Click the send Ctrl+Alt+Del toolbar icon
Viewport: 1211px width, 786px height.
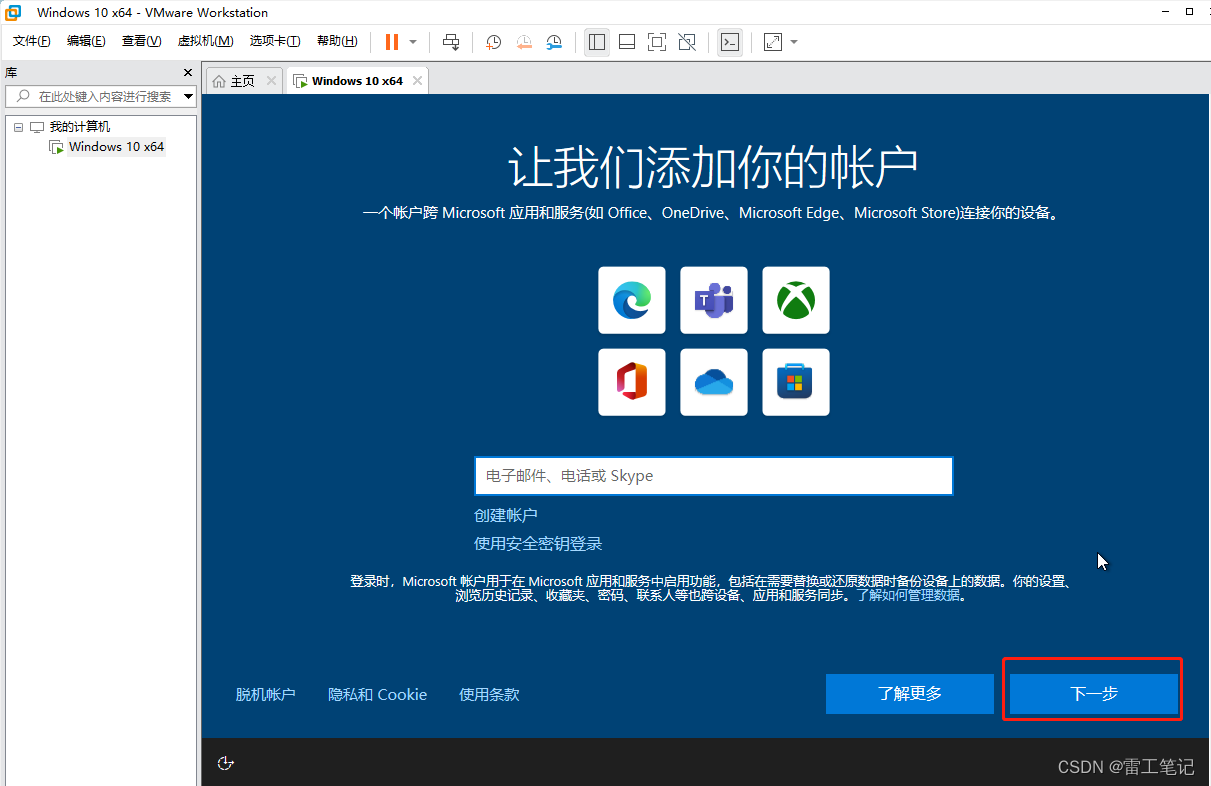(x=451, y=42)
